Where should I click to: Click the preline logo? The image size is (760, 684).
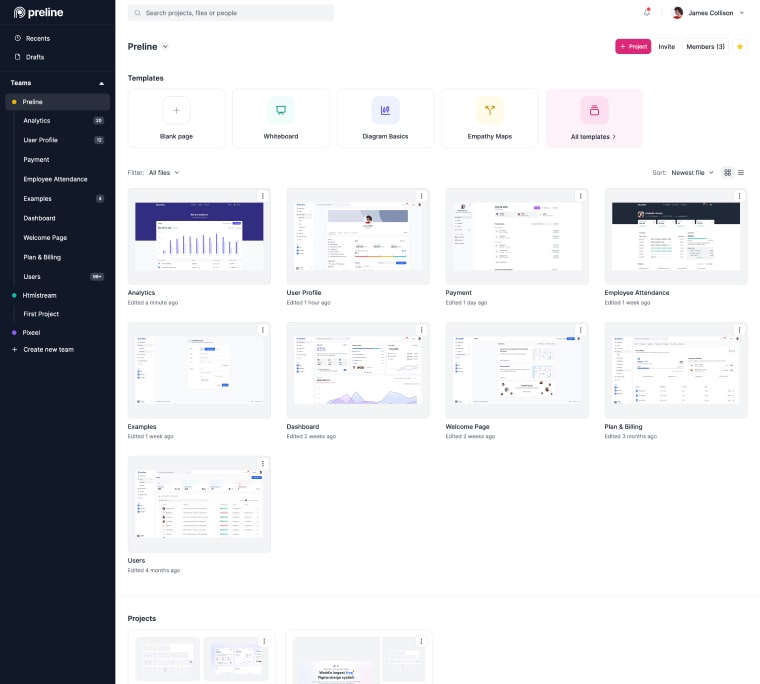tap(38, 13)
